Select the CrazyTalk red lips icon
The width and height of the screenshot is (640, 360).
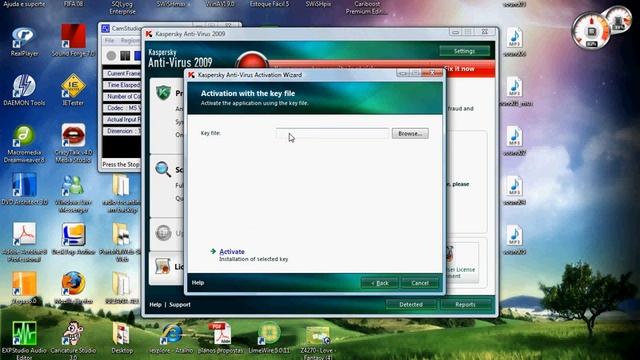coord(73,136)
